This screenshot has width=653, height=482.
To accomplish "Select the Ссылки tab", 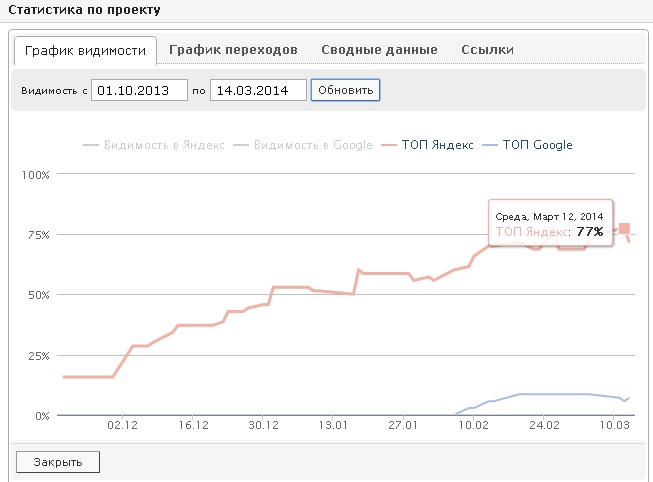I will [x=488, y=50].
